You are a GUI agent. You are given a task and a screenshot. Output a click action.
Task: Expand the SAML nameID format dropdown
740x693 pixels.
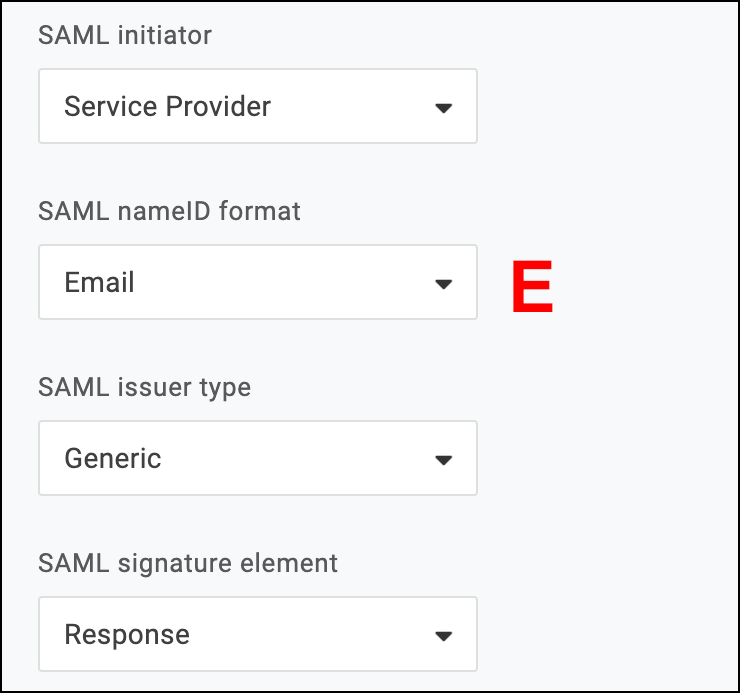coord(257,282)
